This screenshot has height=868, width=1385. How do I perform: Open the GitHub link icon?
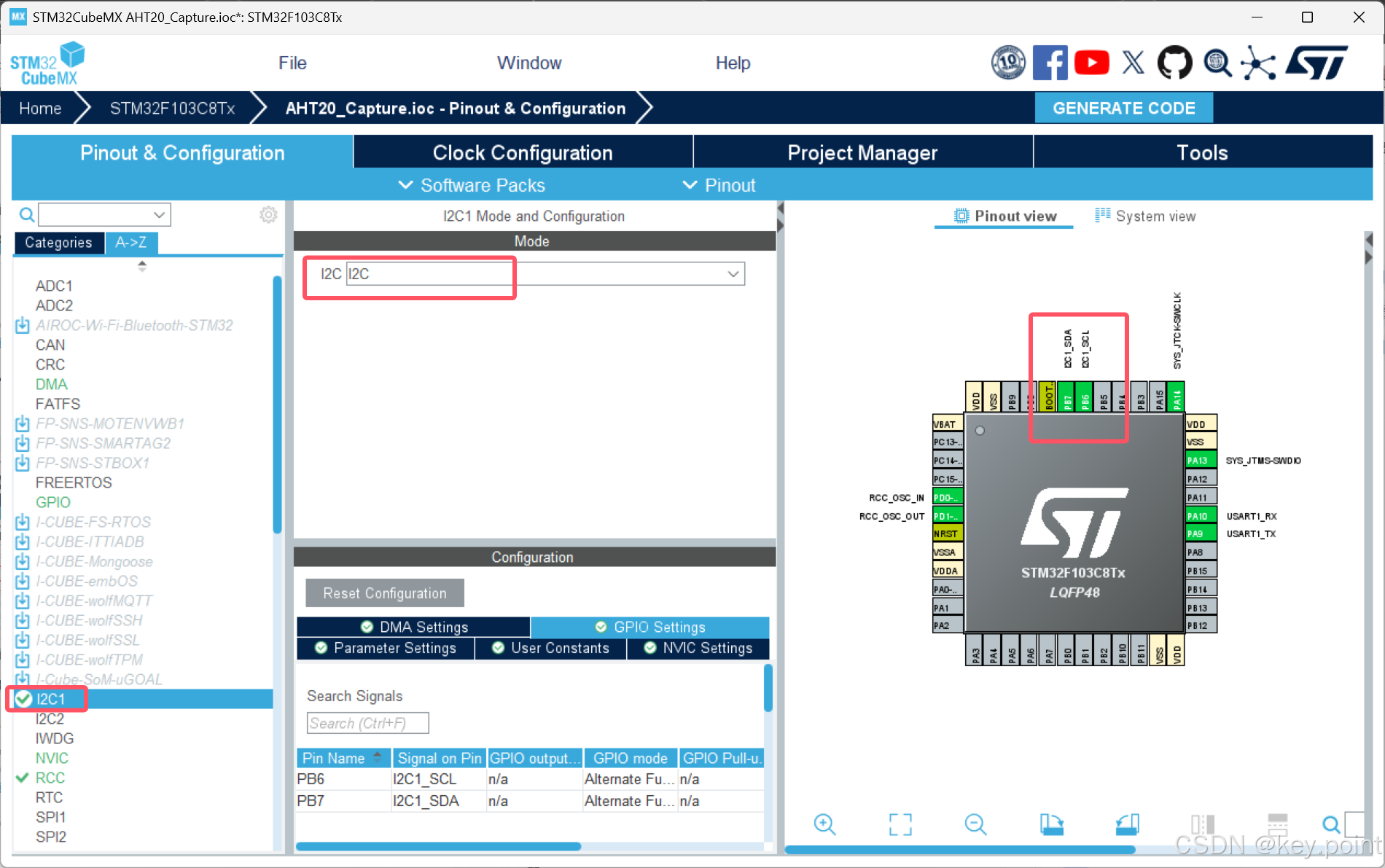coord(1174,63)
